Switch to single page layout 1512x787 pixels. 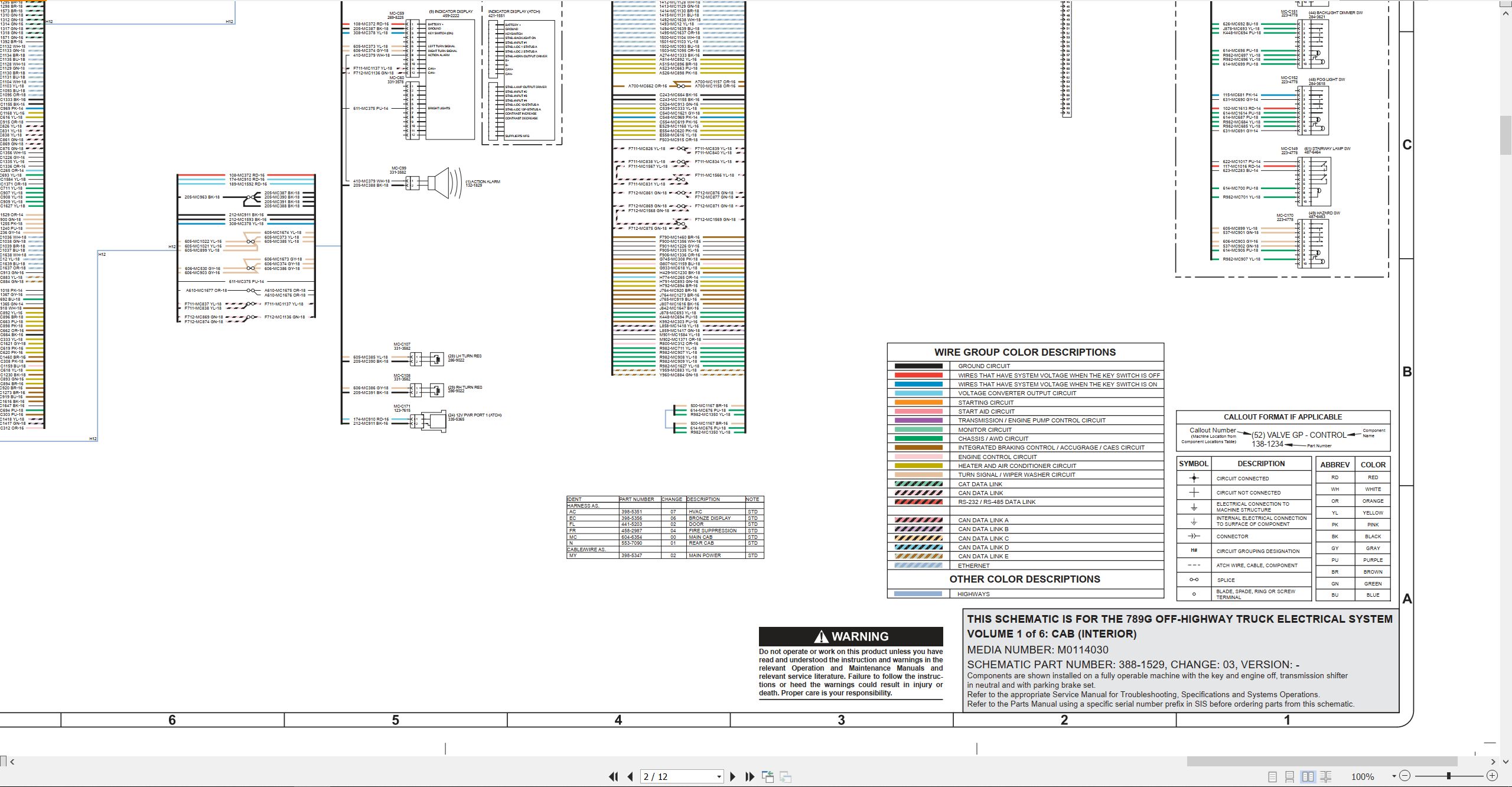(x=1273, y=776)
